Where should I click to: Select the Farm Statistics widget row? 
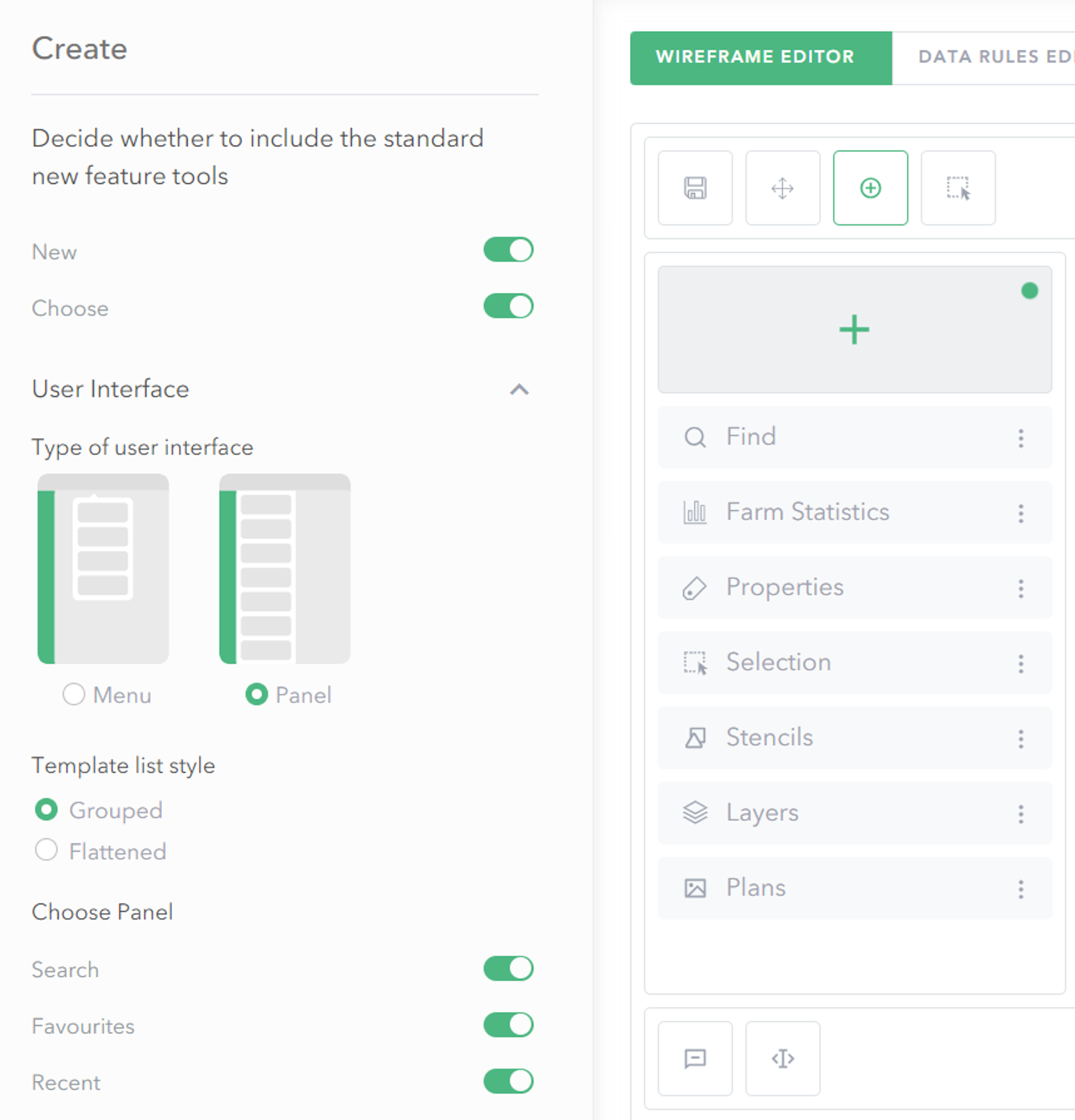855,513
